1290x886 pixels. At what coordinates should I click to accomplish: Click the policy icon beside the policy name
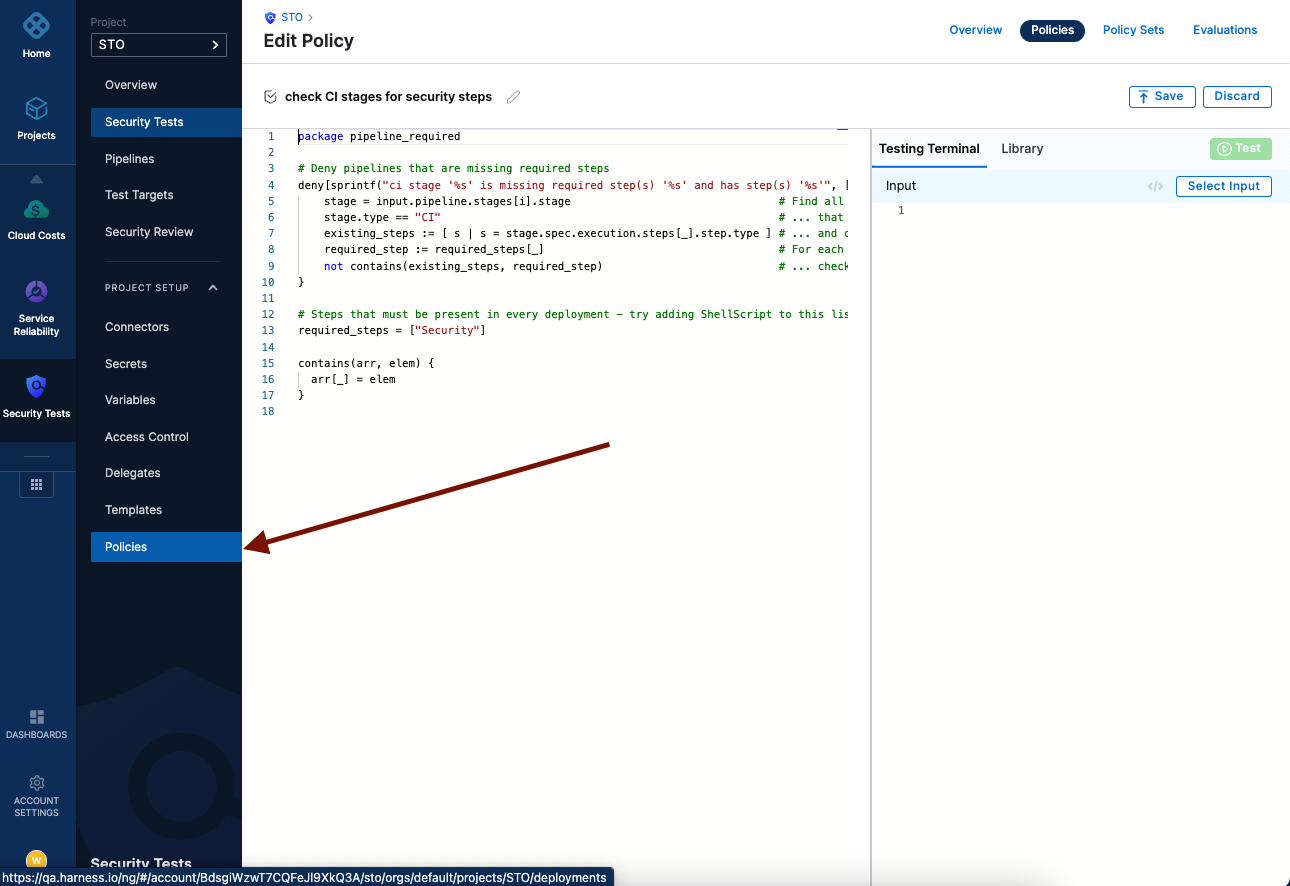[270, 97]
